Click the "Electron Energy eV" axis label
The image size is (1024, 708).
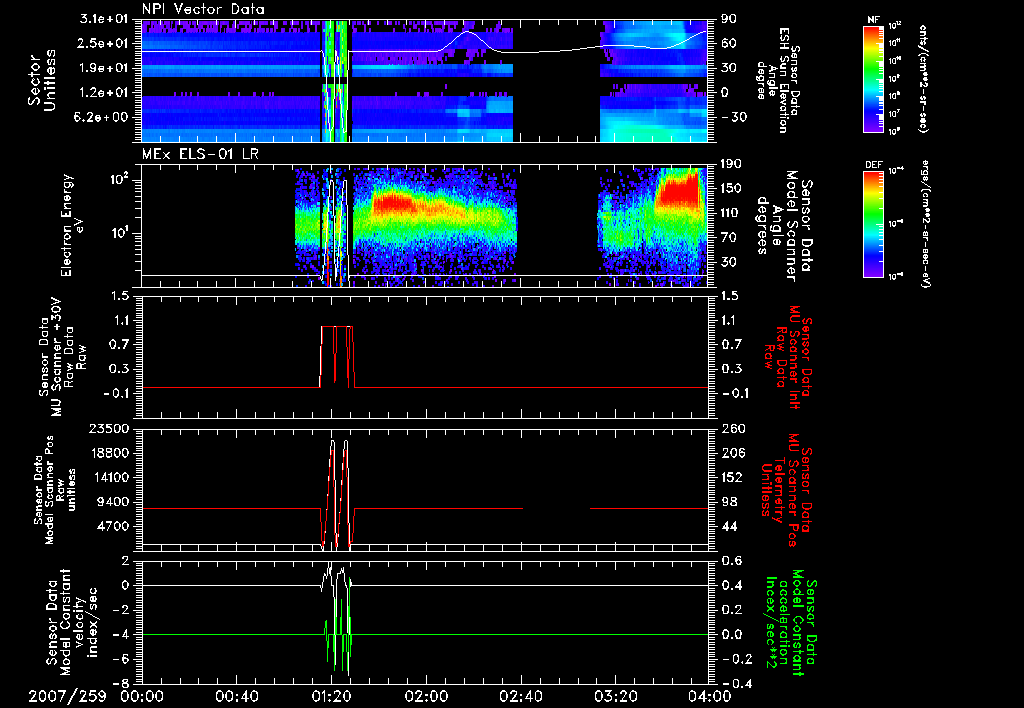72,225
